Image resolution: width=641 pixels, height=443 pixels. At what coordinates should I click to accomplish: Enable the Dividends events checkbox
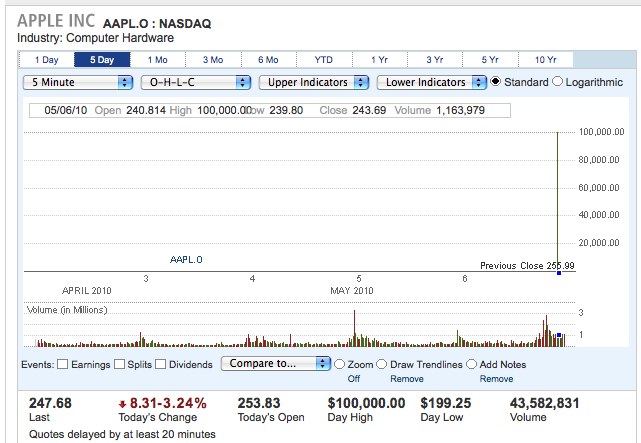pyautogui.click(x=161, y=364)
